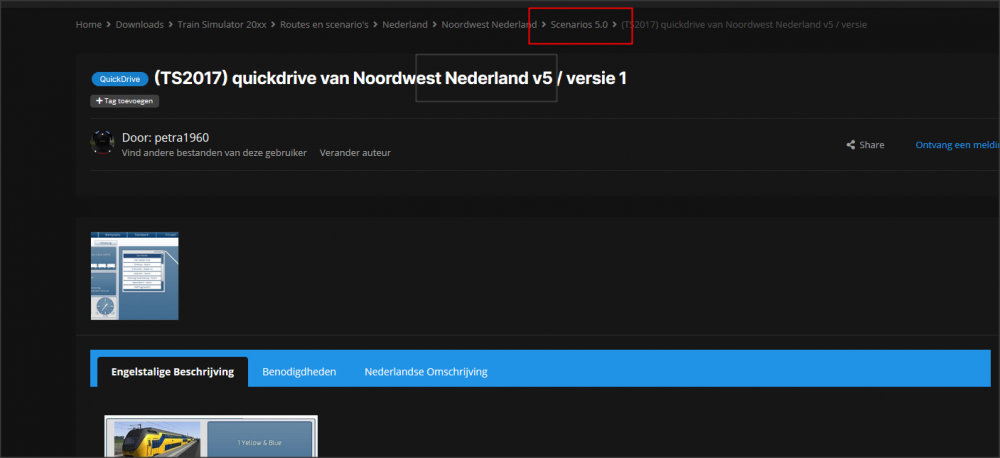
Task: Open the file screenshot thumbnail
Action: [135, 276]
